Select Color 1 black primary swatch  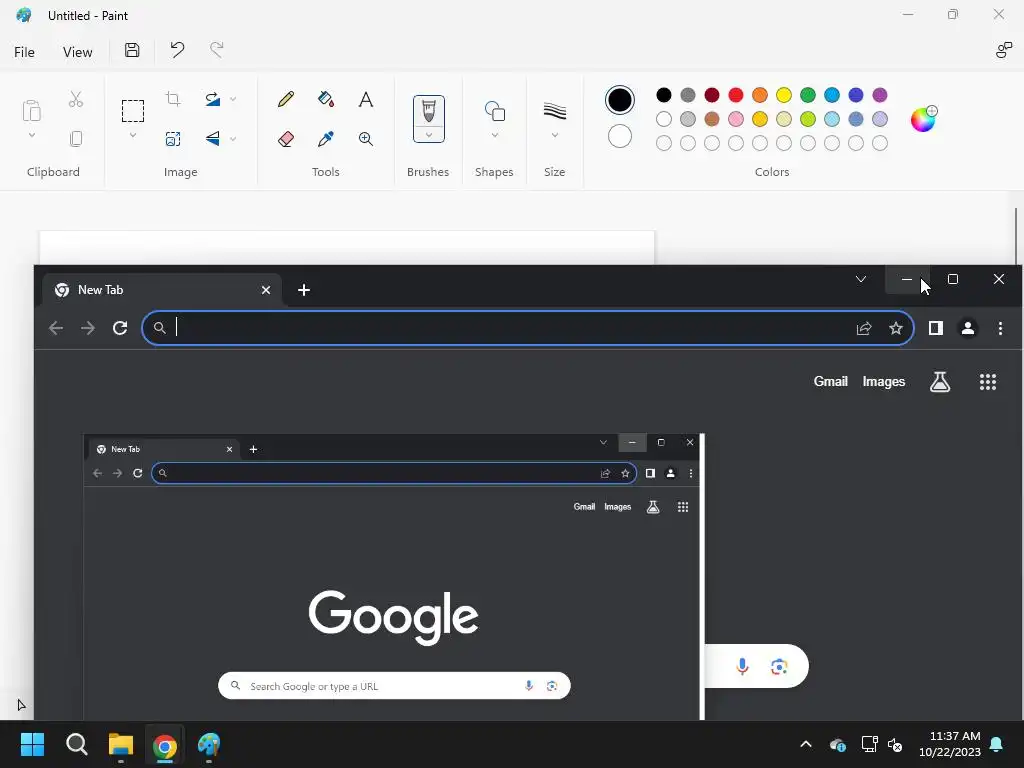(619, 100)
